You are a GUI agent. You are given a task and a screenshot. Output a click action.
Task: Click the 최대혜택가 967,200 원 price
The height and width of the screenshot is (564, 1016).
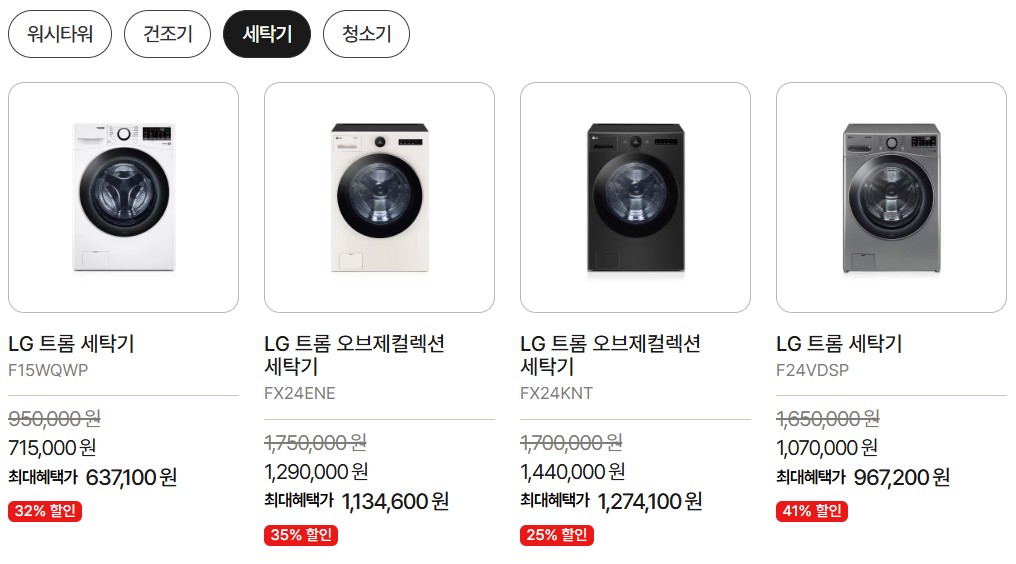(863, 477)
